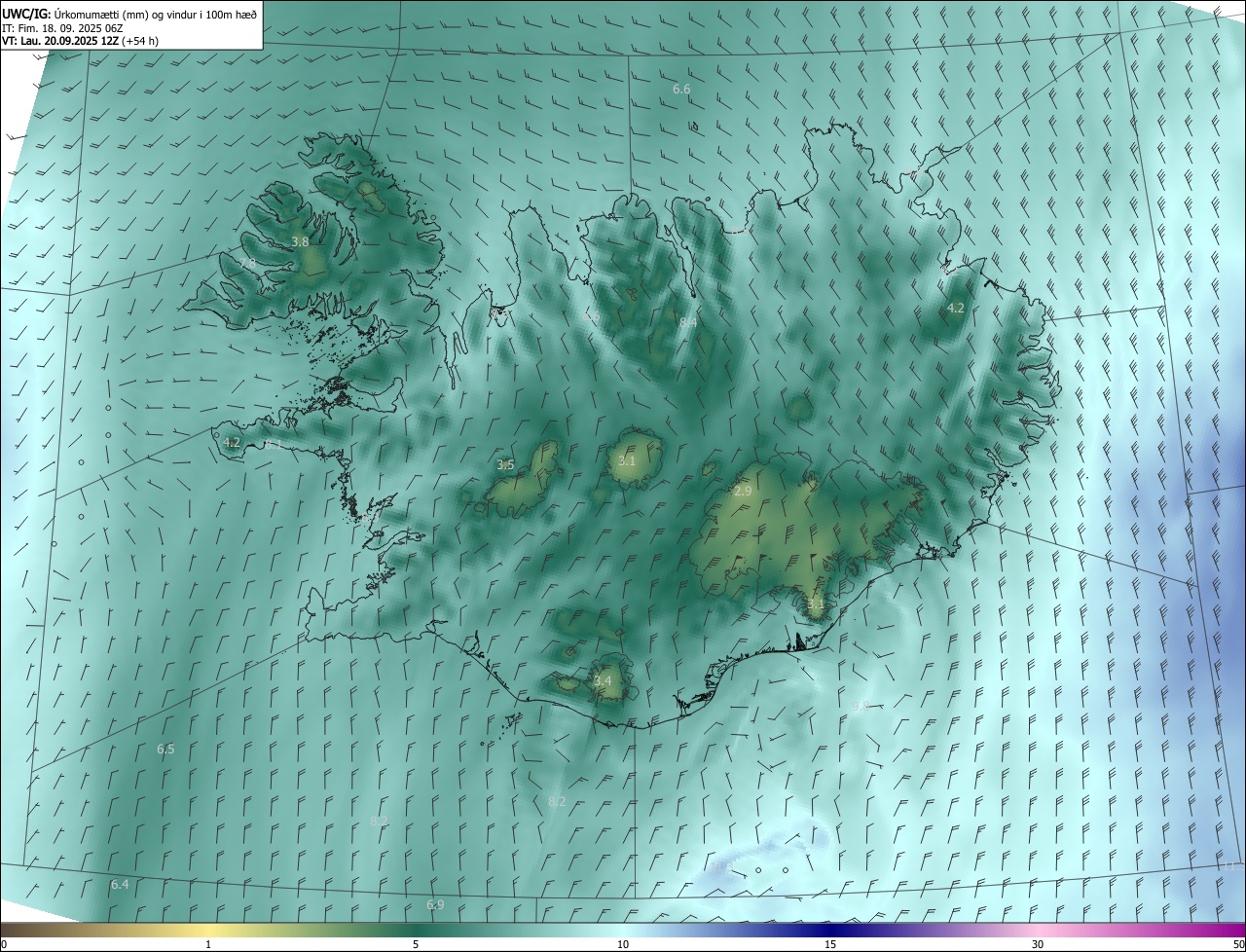This screenshot has width=1246, height=952.
Task: Click the "1" tick on the color scale
Action: click(x=208, y=944)
